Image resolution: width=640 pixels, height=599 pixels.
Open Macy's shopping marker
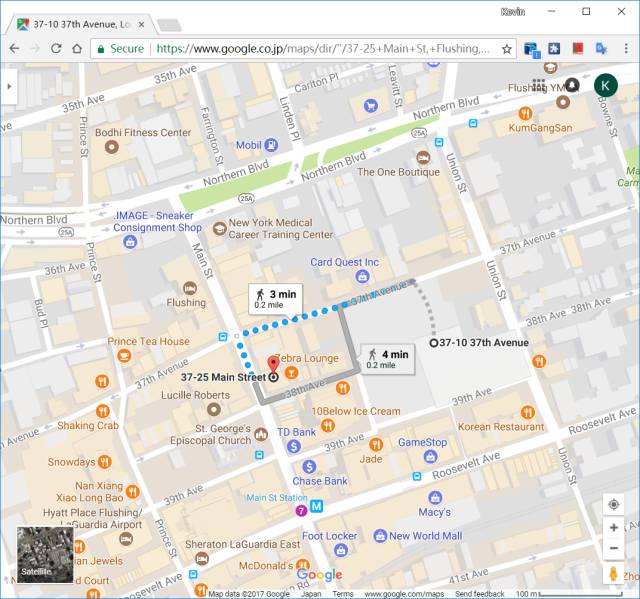click(x=435, y=497)
